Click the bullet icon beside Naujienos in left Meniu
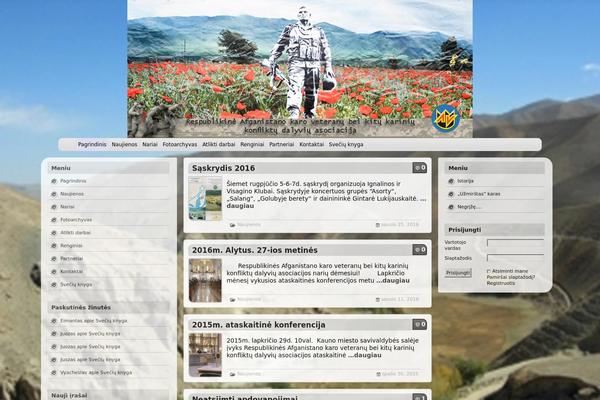 pos(54,194)
